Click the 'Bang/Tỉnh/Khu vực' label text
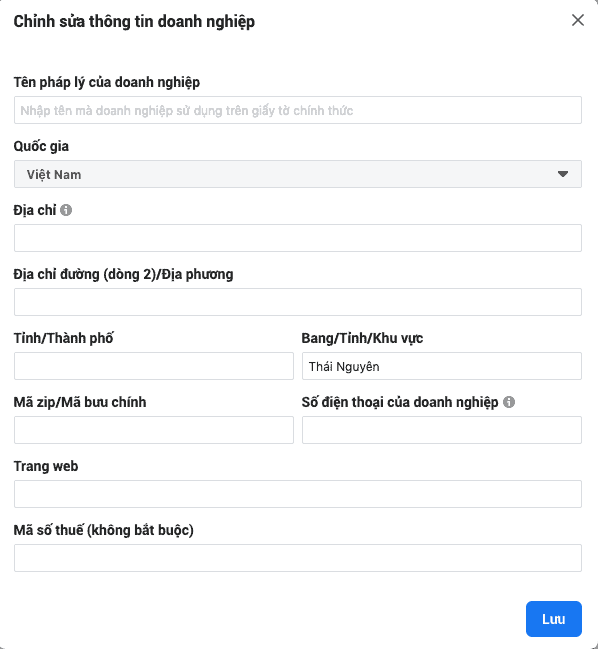The height and width of the screenshot is (649, 598). 362,338
